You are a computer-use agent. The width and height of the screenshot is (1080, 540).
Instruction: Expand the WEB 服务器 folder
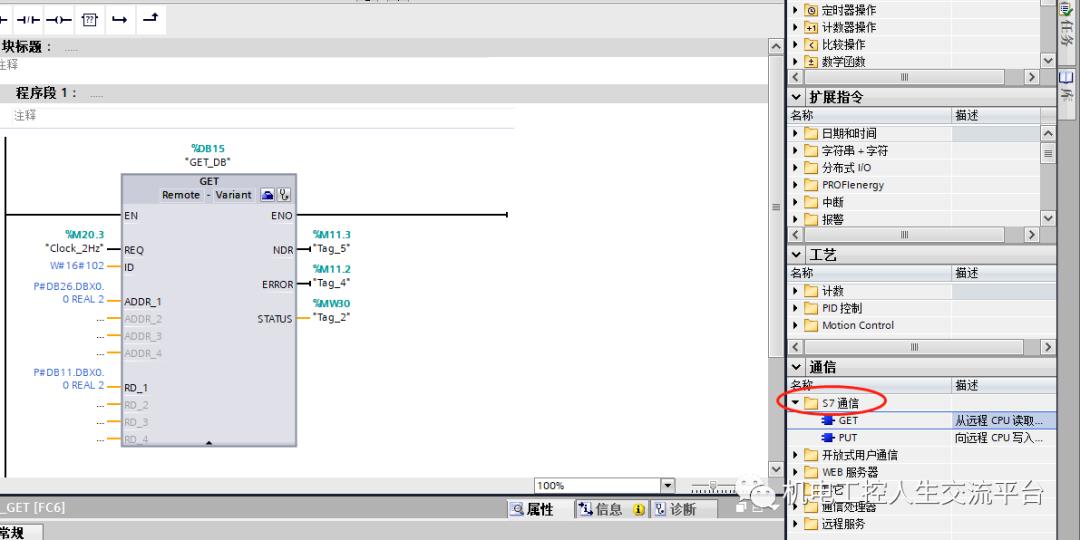(x=796, y=472)
